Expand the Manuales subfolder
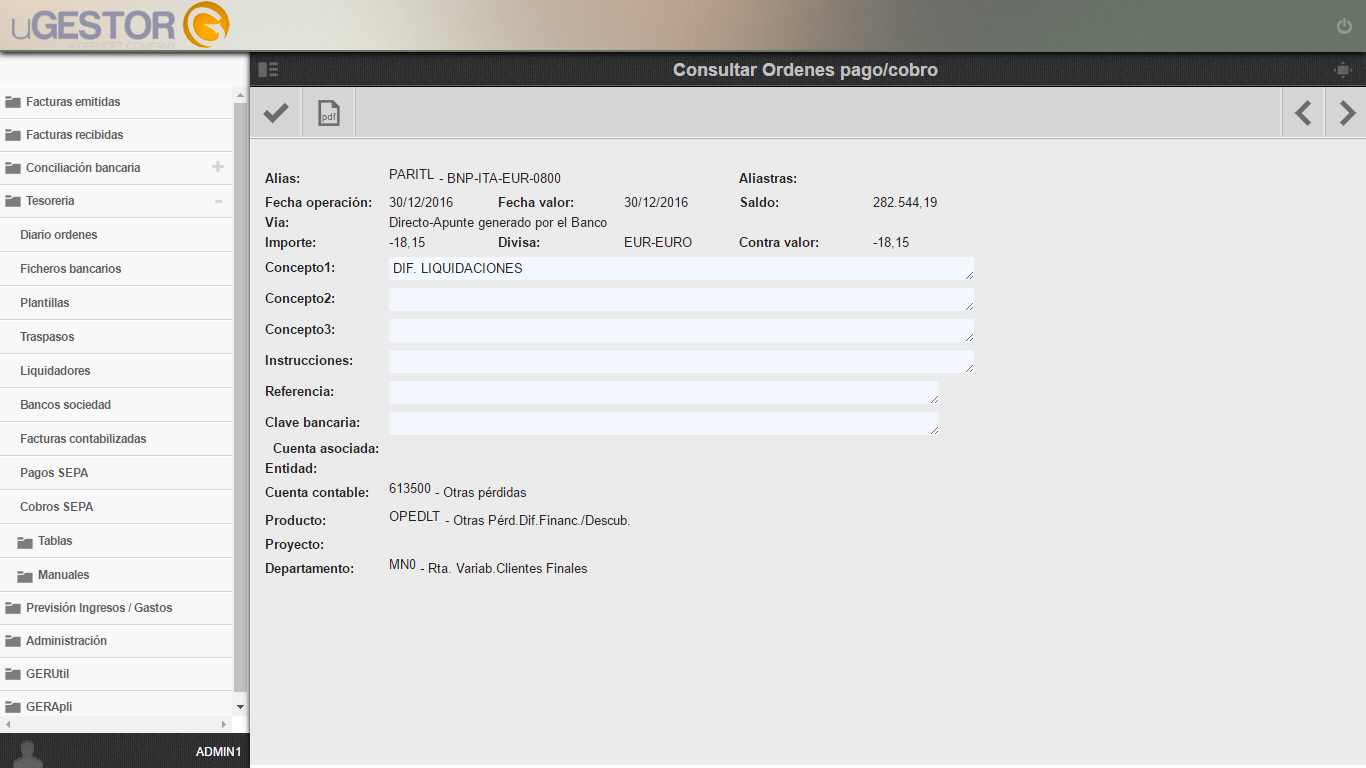The image size is (1366, 768). click(117, 575)
